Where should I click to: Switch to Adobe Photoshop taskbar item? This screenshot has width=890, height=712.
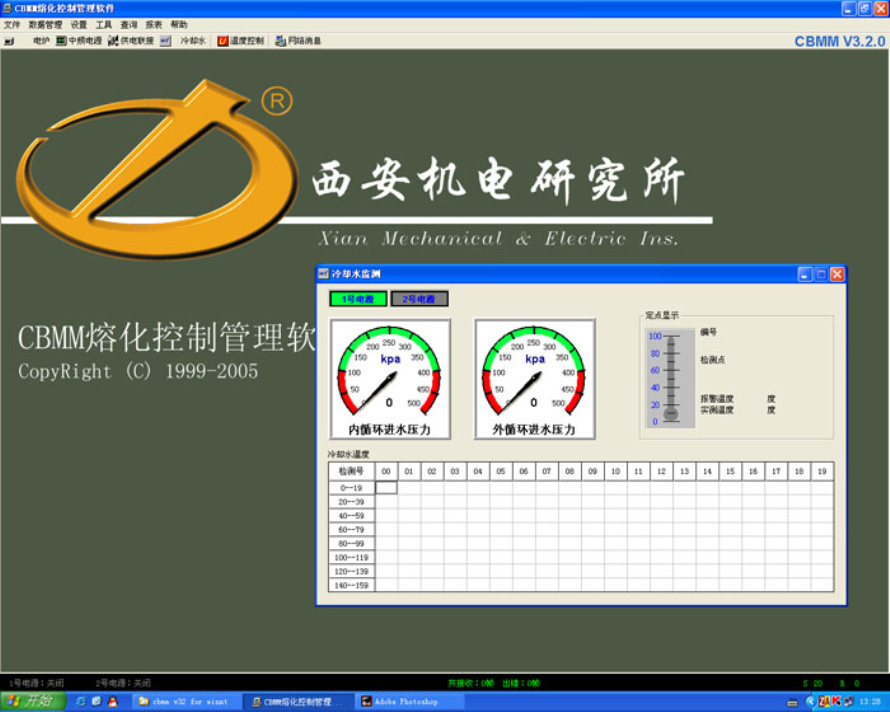[410, 702]
